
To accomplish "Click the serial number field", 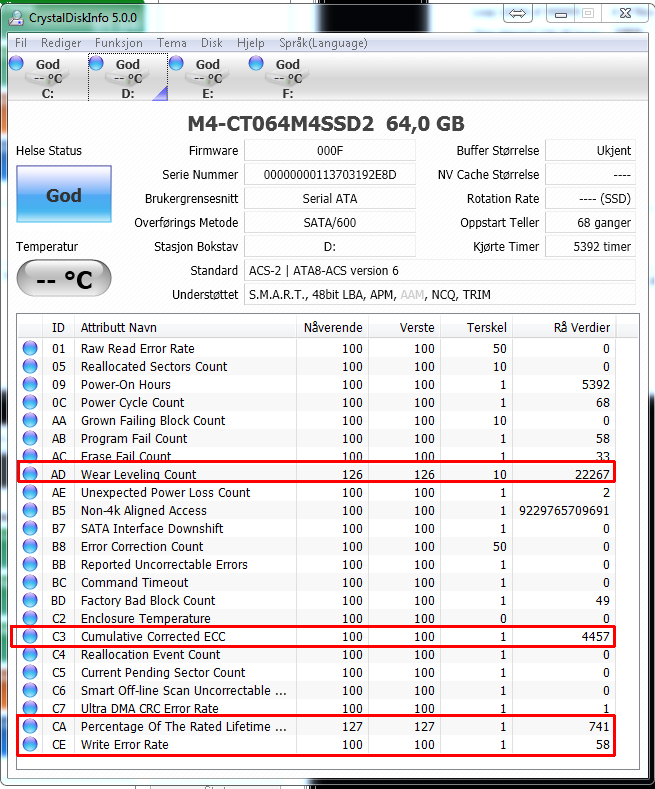I will (x=330, y=175).
